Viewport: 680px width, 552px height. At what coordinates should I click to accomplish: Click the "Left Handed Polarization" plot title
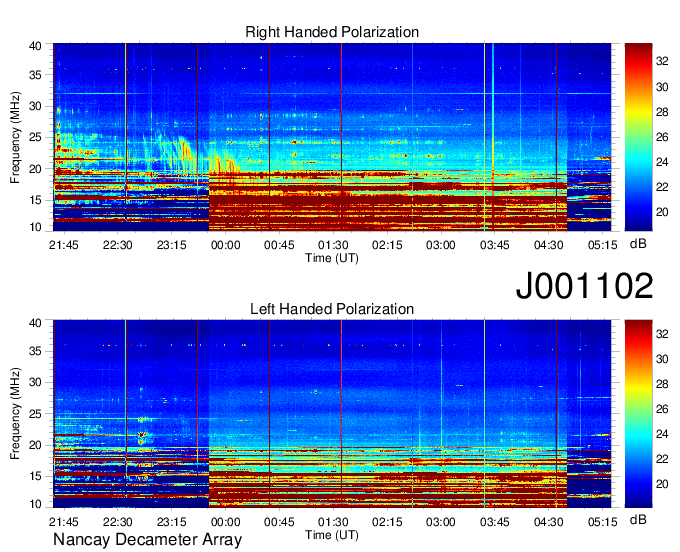click(x=332, y=309)
